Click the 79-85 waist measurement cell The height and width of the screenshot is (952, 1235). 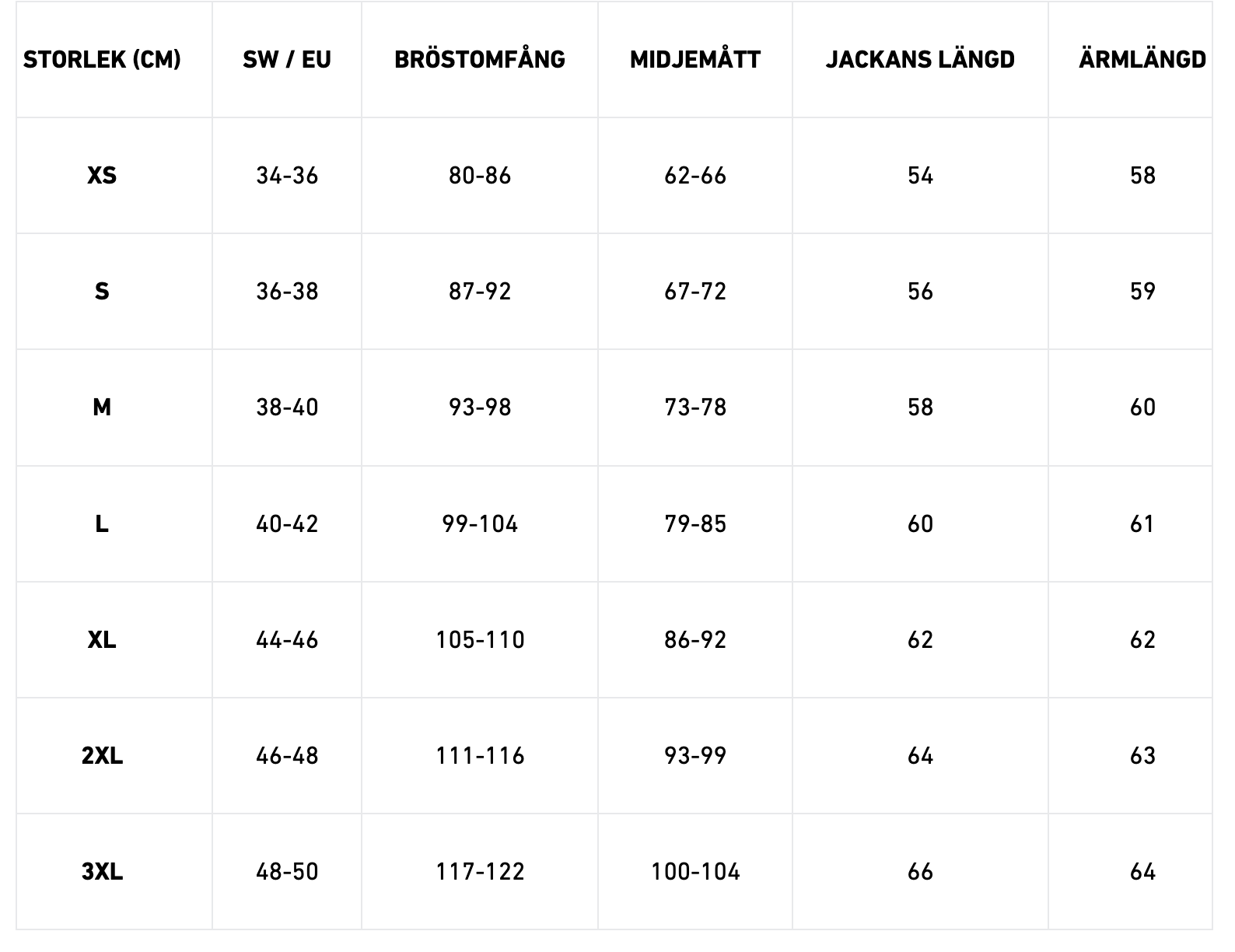(695, 524)
